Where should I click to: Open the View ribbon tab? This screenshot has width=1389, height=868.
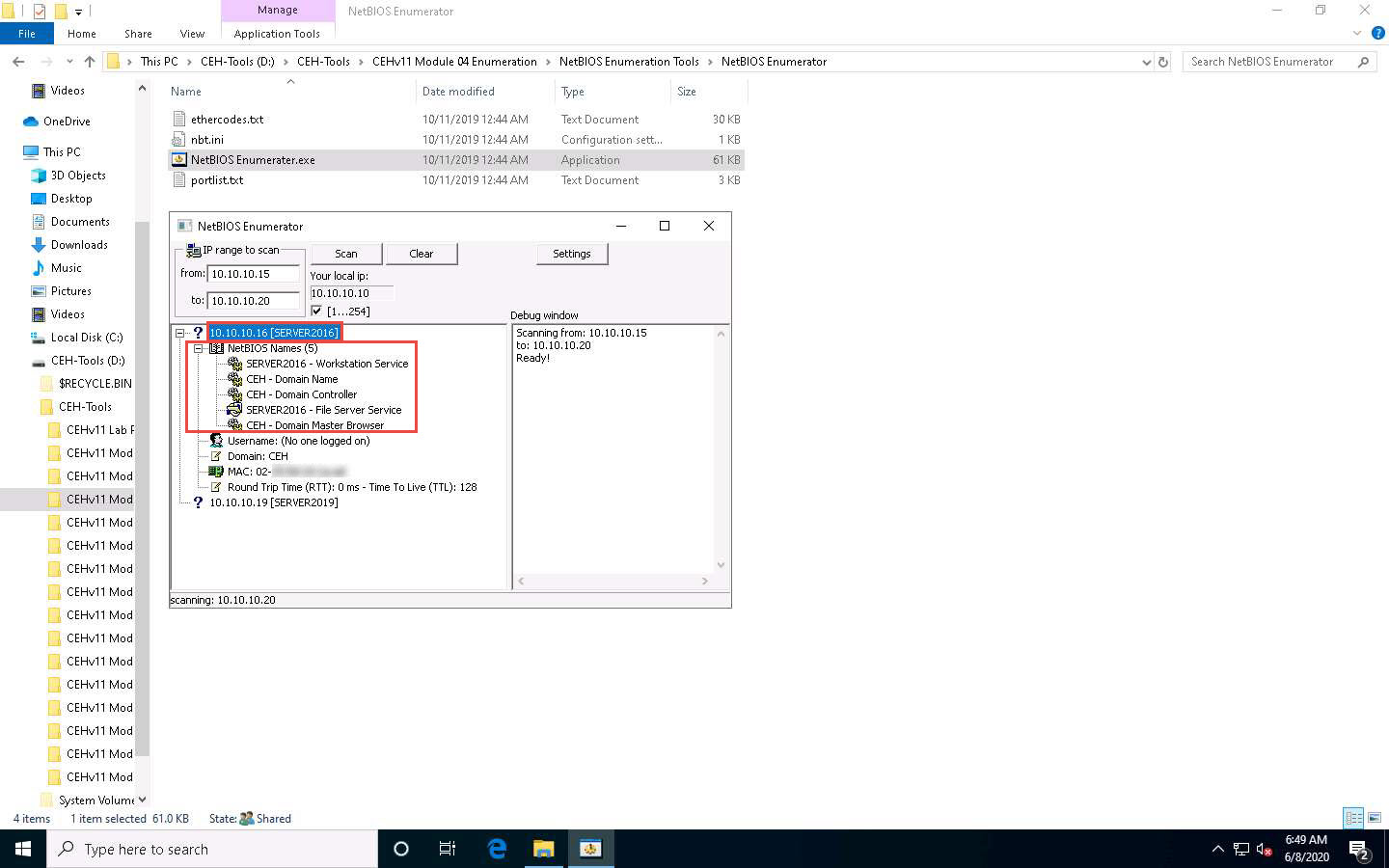click(x=192, y=34)
